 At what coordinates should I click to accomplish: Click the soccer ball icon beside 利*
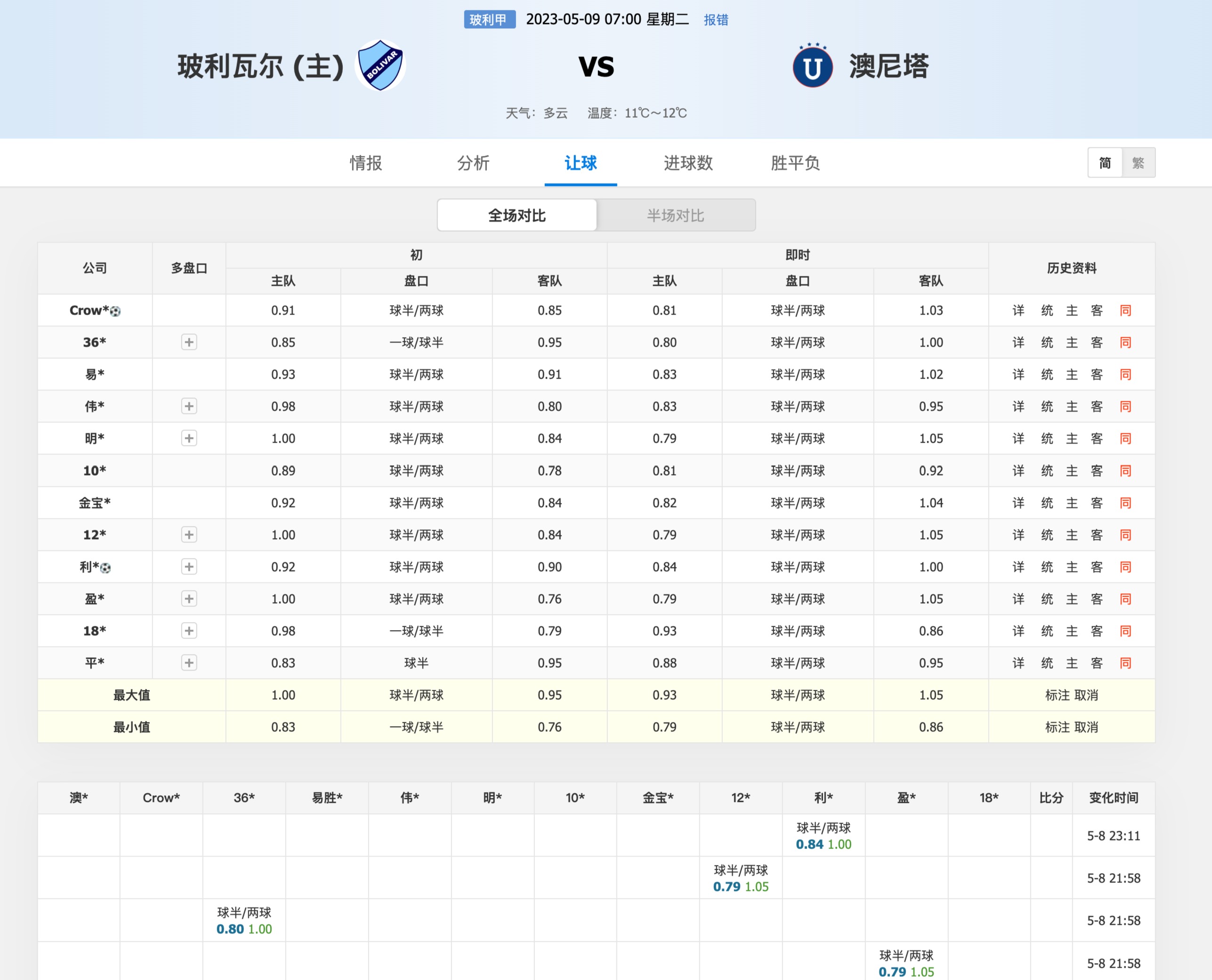pos(105,567)
